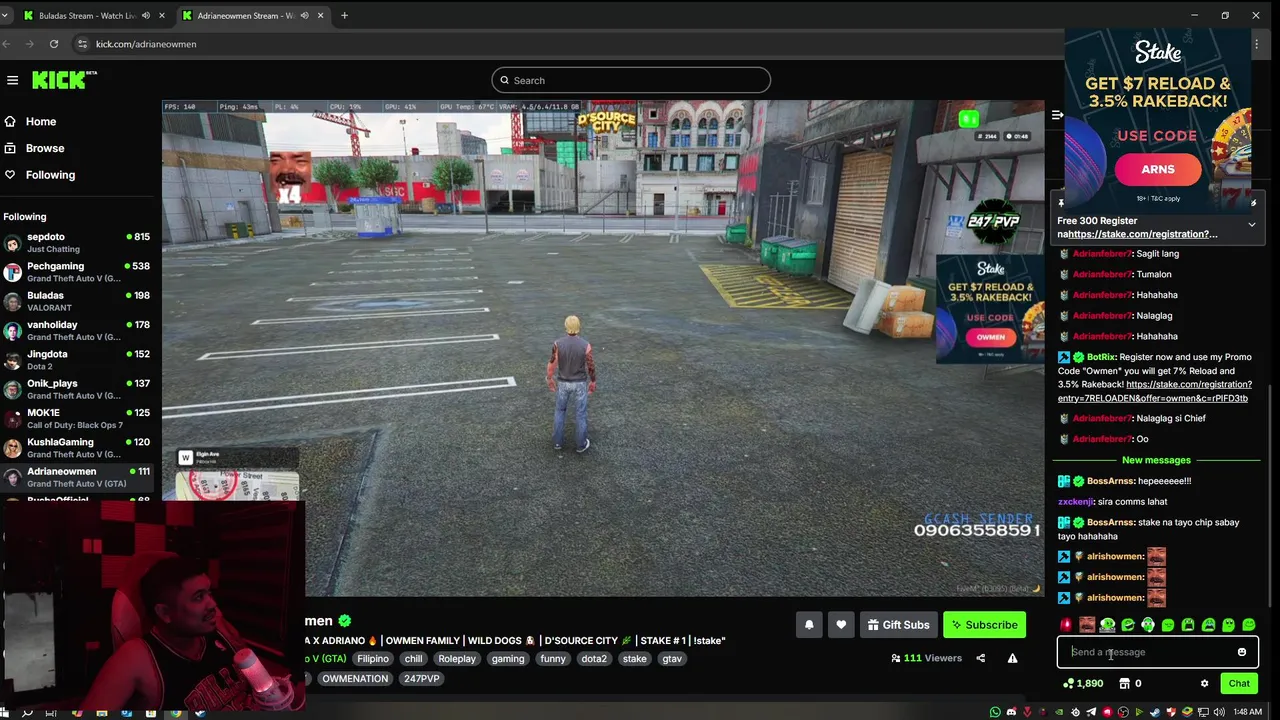Open Adrianeowmen channel in Following list
Image resolution: width=1280 pixels, height=720 pixels.
point(77,477)
